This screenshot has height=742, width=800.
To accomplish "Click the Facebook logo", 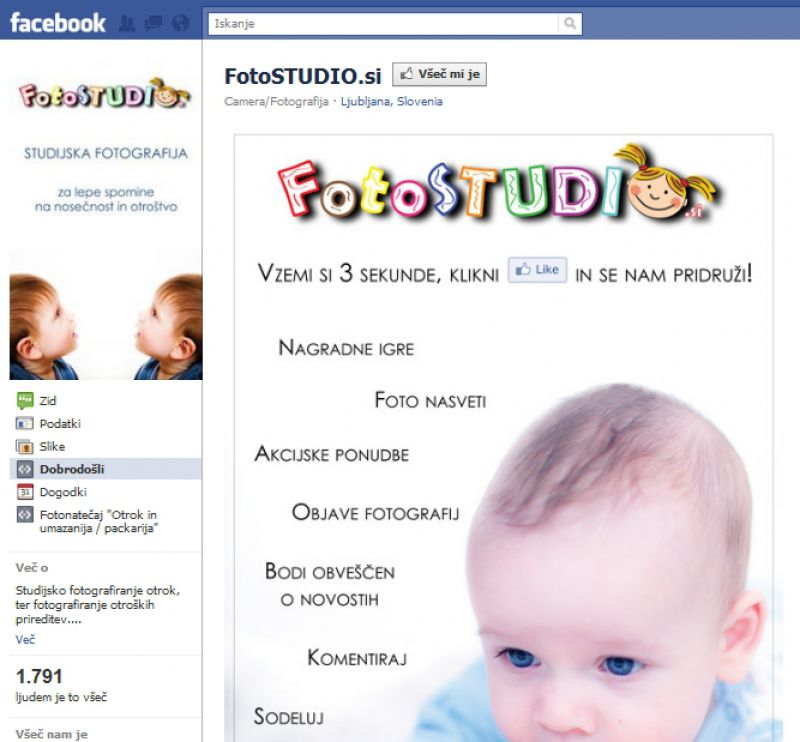I will (58, 23).
